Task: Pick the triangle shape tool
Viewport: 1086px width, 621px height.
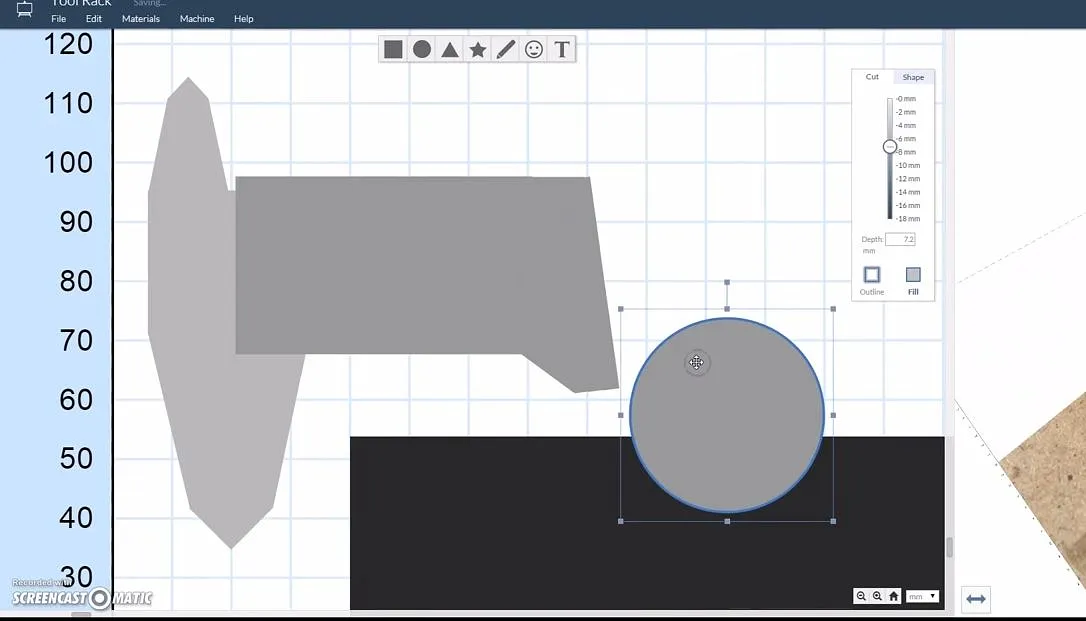Action: pyautogui.click(x=450, y=49)
